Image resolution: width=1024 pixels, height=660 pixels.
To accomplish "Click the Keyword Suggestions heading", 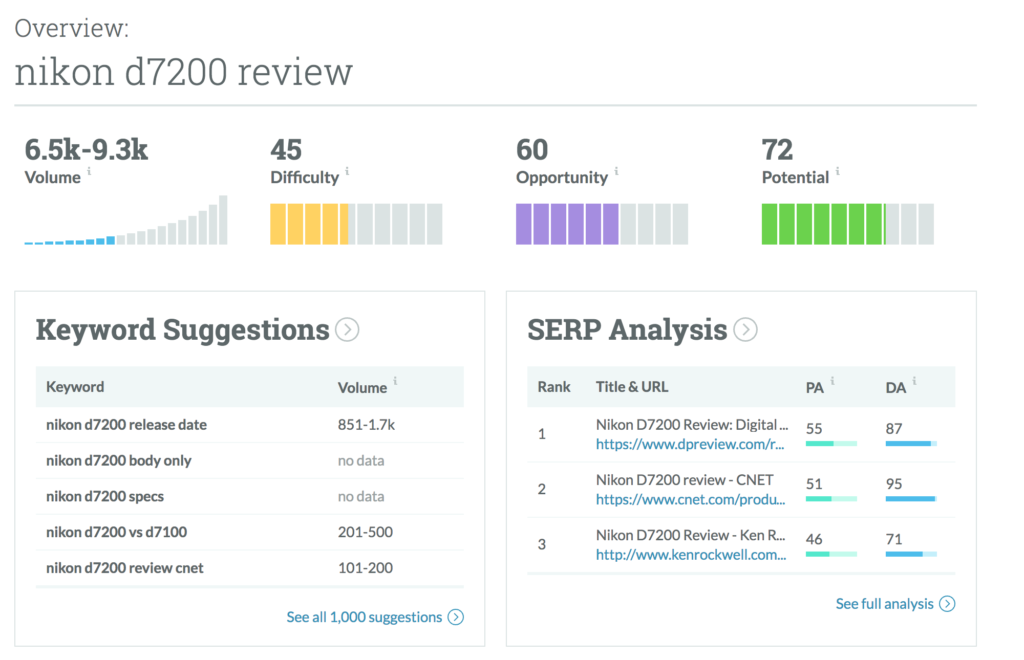I will tap(182, 330).
